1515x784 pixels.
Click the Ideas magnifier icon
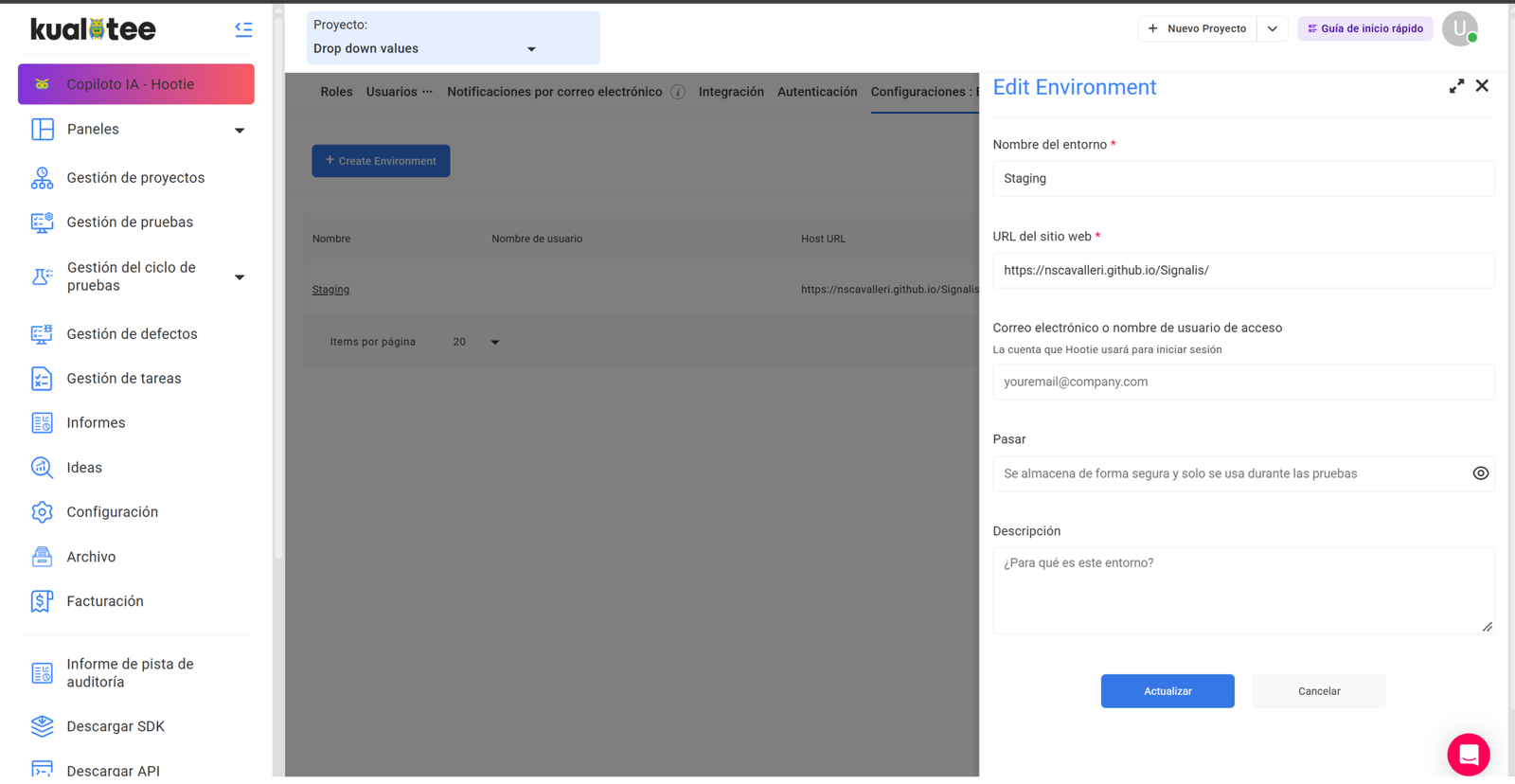click(x=42, y=468)
